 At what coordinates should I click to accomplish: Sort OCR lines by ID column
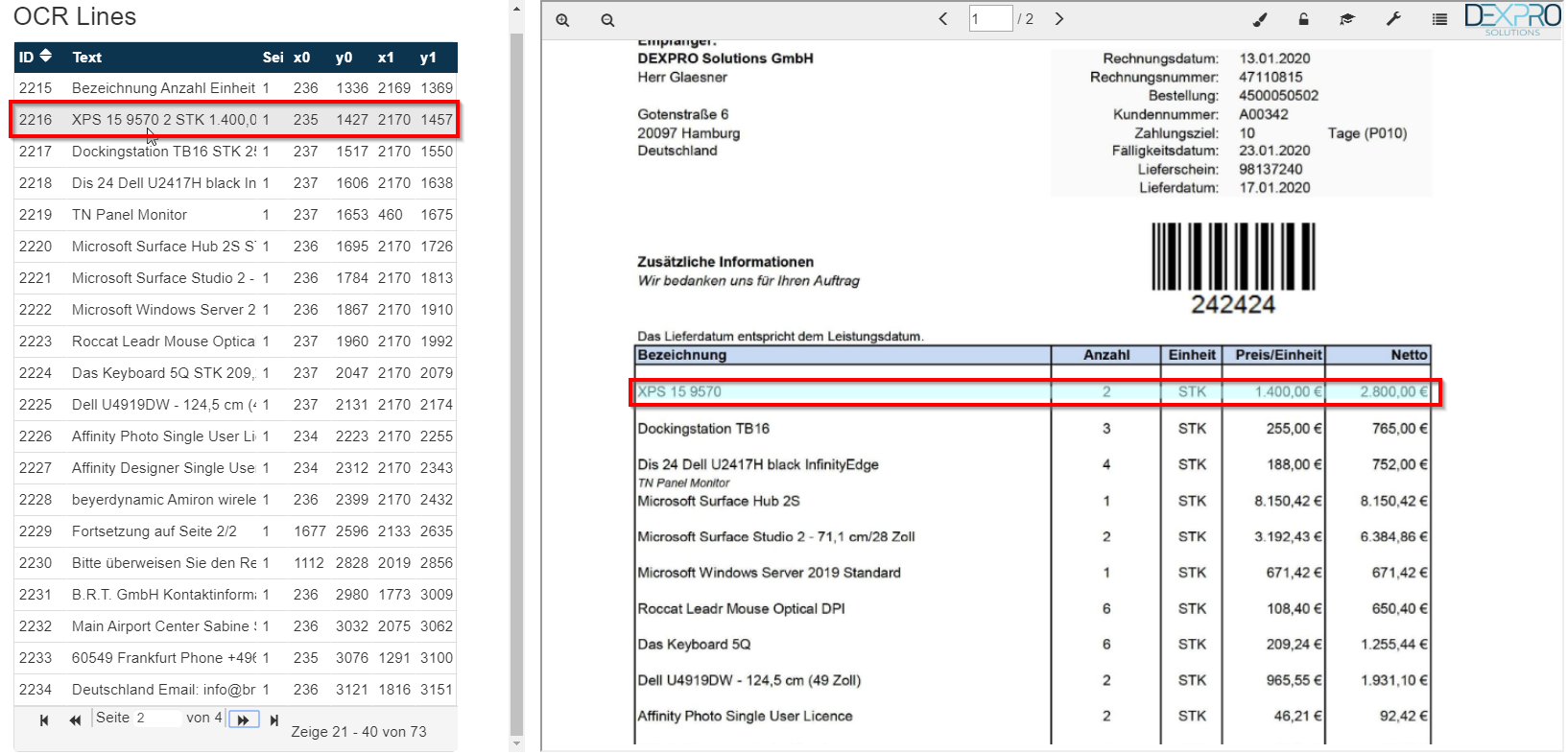[36, 57]
